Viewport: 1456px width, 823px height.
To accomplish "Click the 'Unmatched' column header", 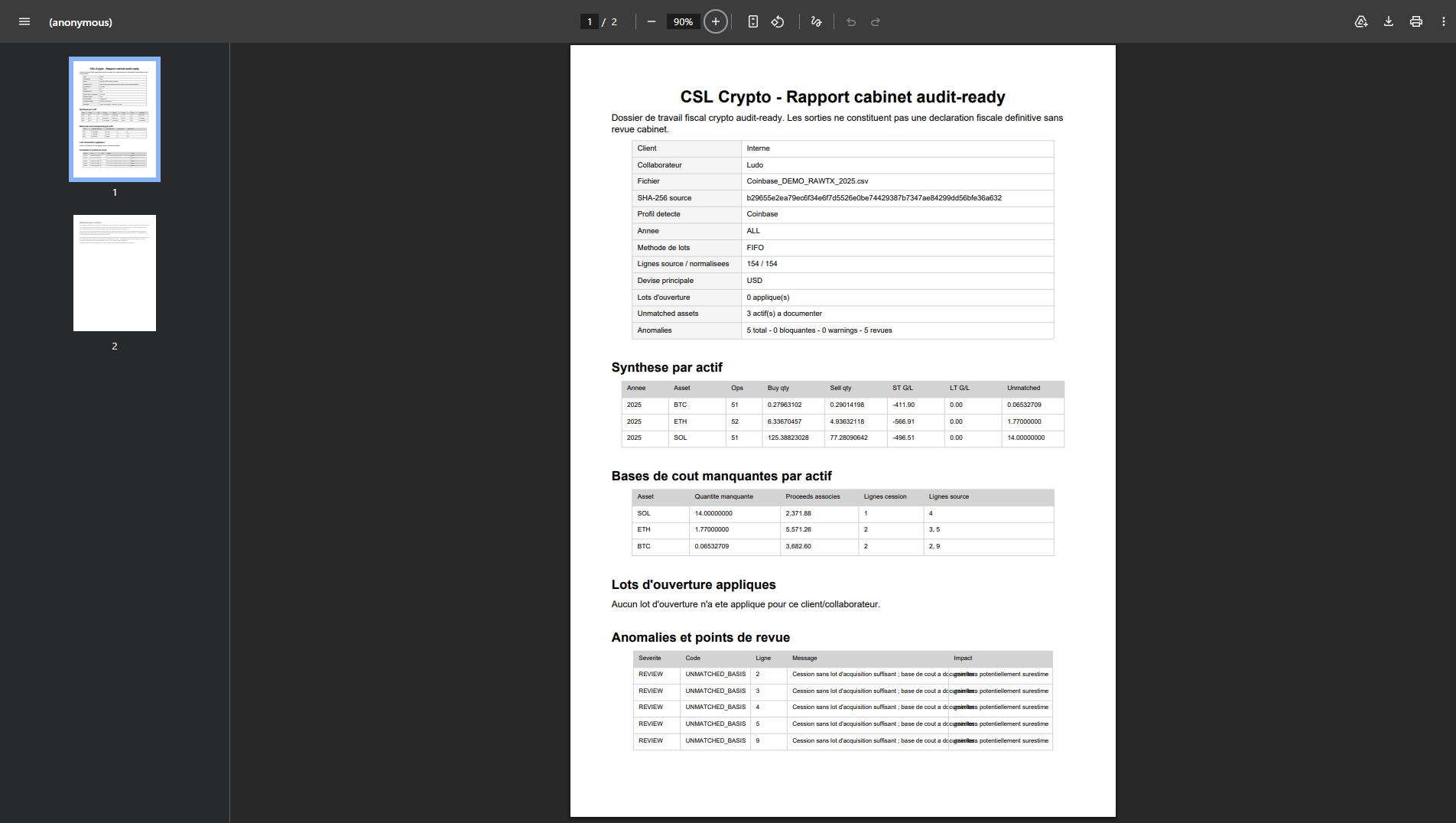I will click(1023, 388).
